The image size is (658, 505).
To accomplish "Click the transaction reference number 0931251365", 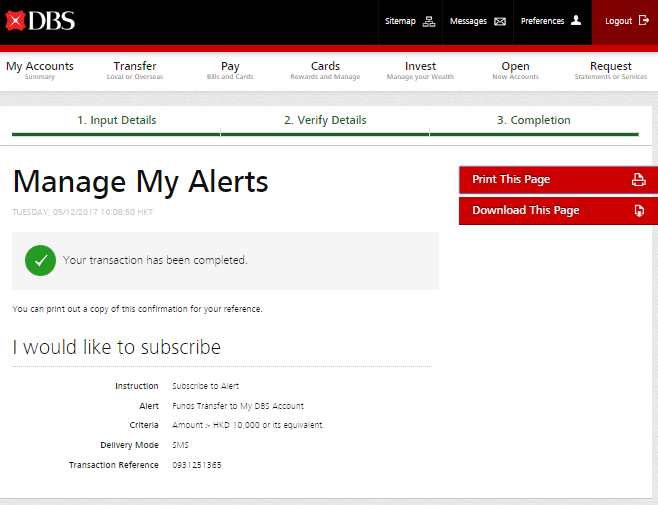I will [x=197, y=465].
